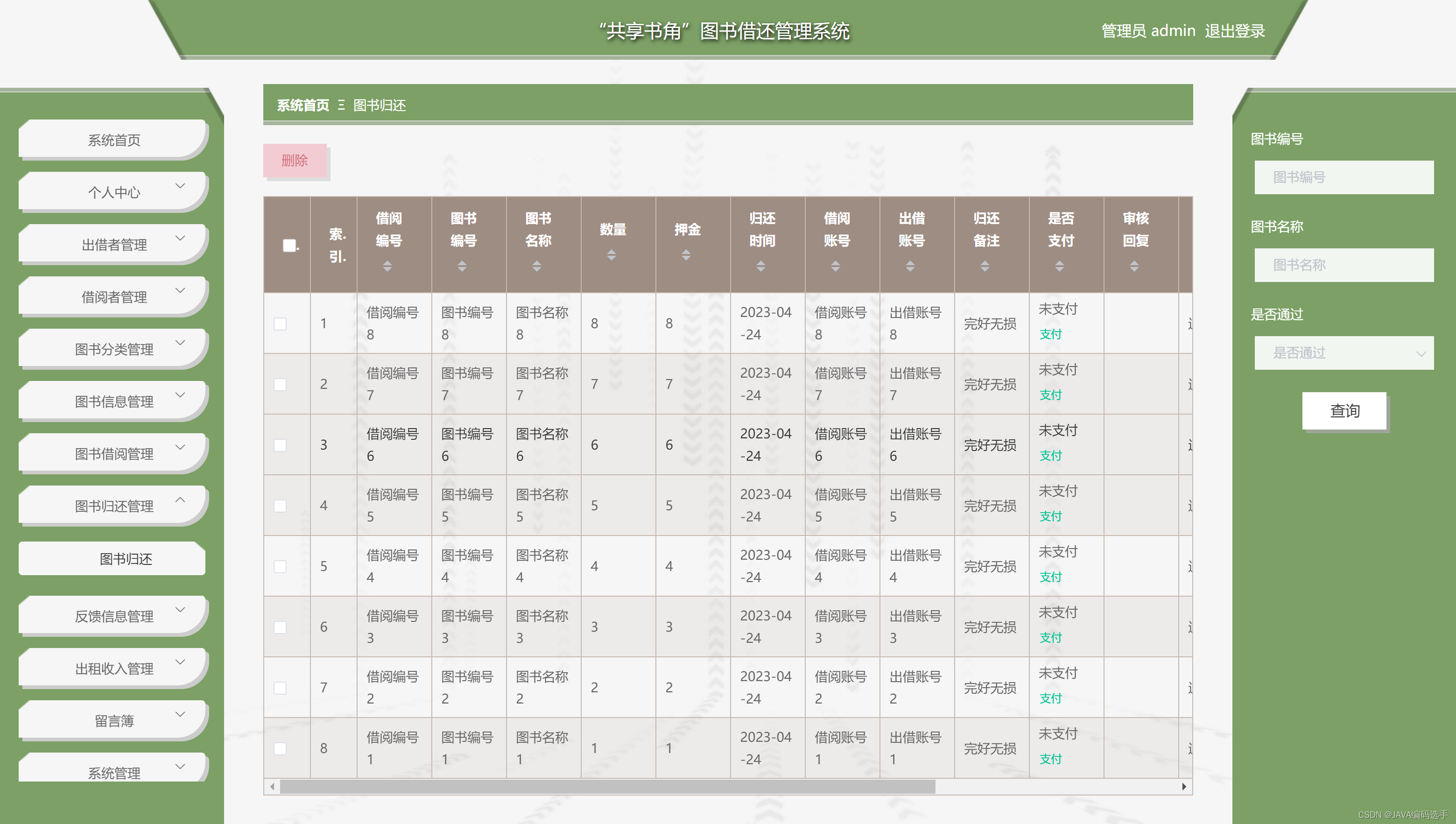This screenshot has height=824, width=1456.
Task: Collapse the 图书归还管理 menu chevron
Action: point(181,500)
